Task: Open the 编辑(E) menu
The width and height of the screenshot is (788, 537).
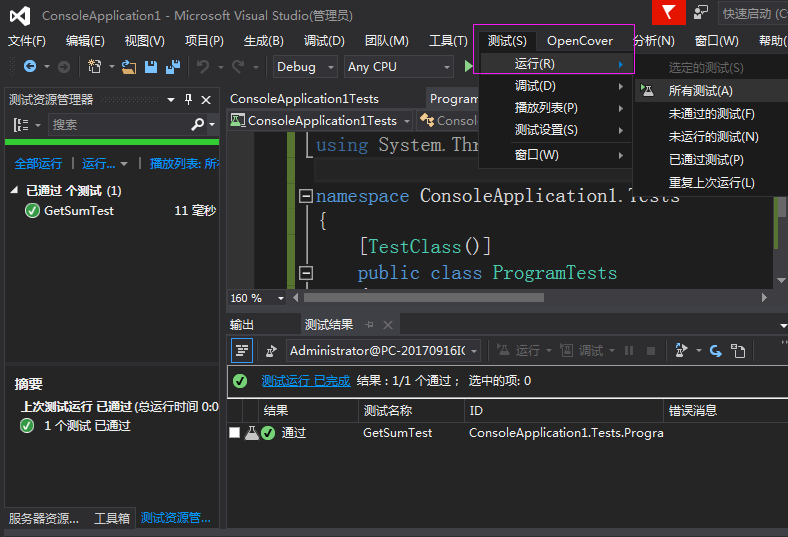Action: point(85,41)
